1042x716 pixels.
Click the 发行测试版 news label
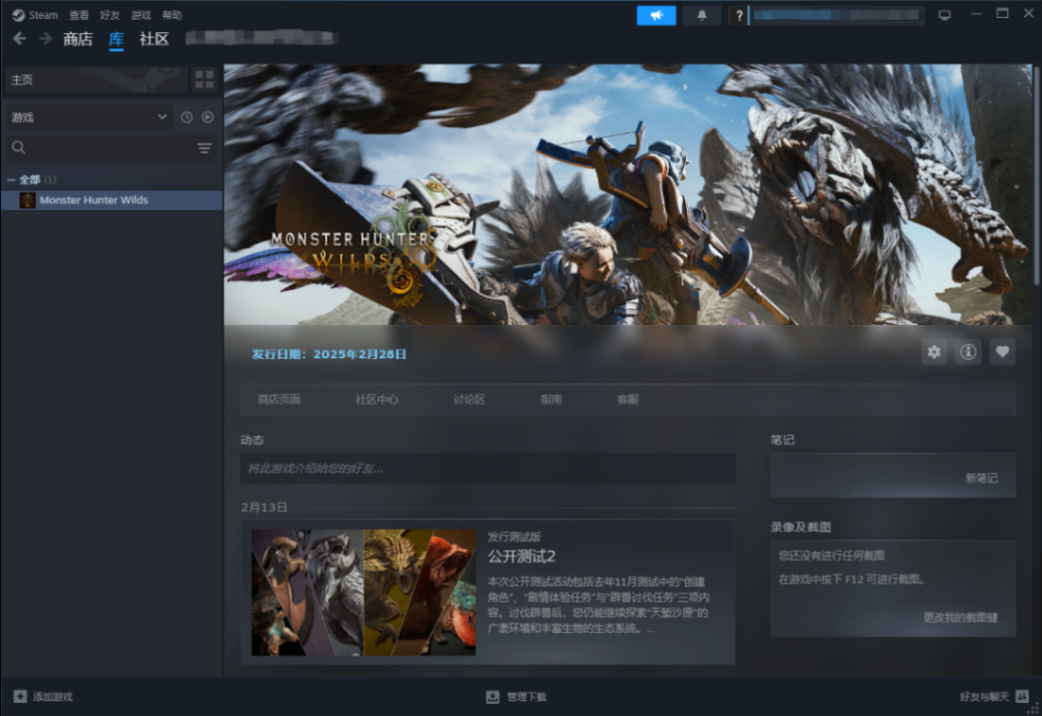pyautogui.click(x=514, y=537)
